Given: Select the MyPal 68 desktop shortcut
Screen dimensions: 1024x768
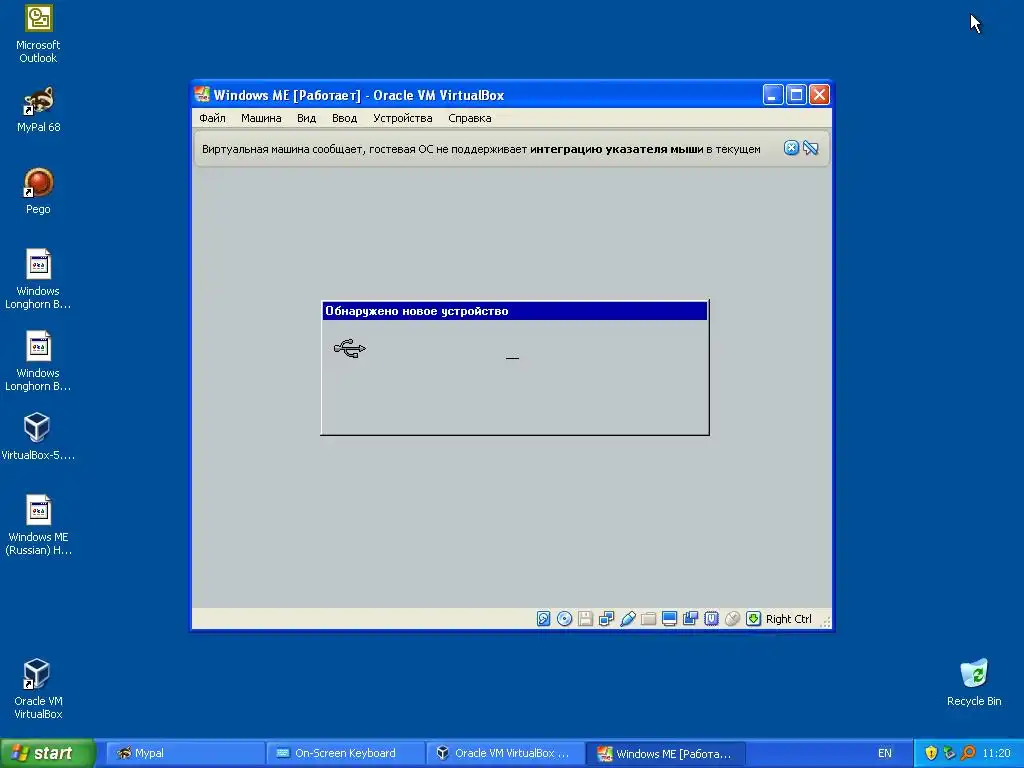Looking at the screenshot, I should point(38,110).
